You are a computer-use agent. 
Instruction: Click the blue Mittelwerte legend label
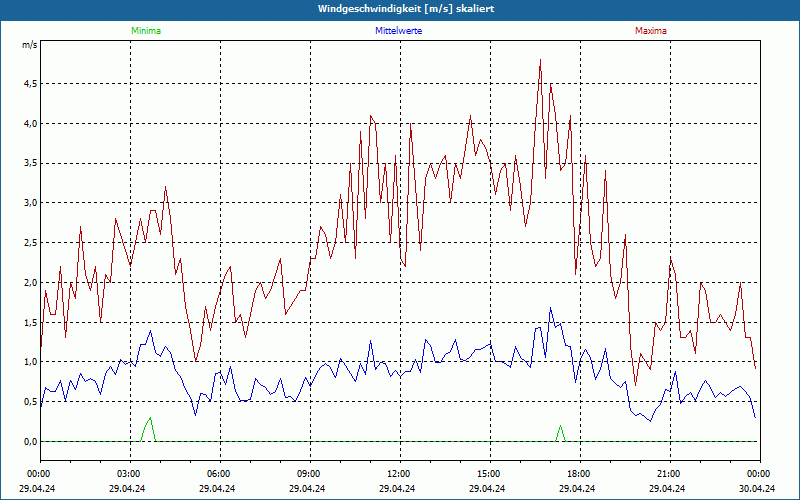398,31
